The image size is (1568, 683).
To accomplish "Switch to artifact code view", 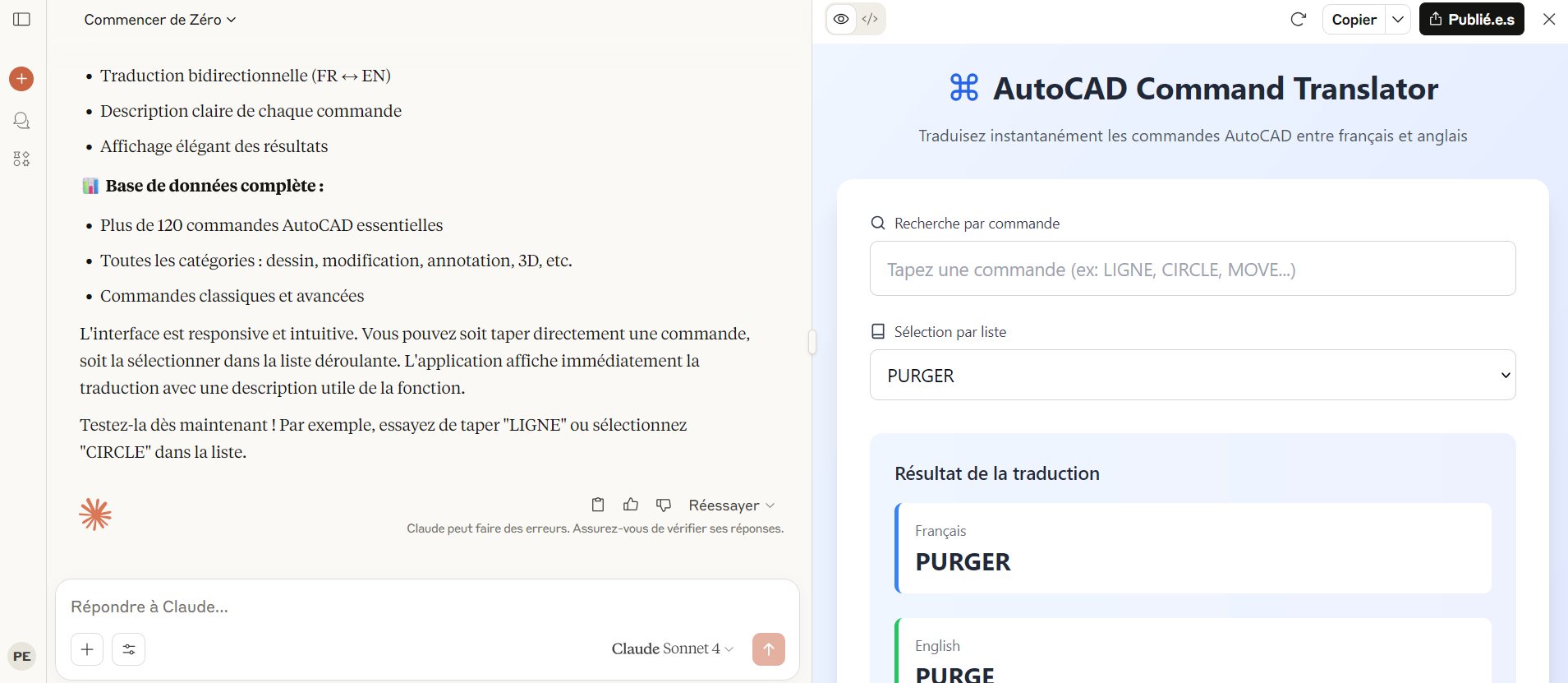I will coord(870,19).
